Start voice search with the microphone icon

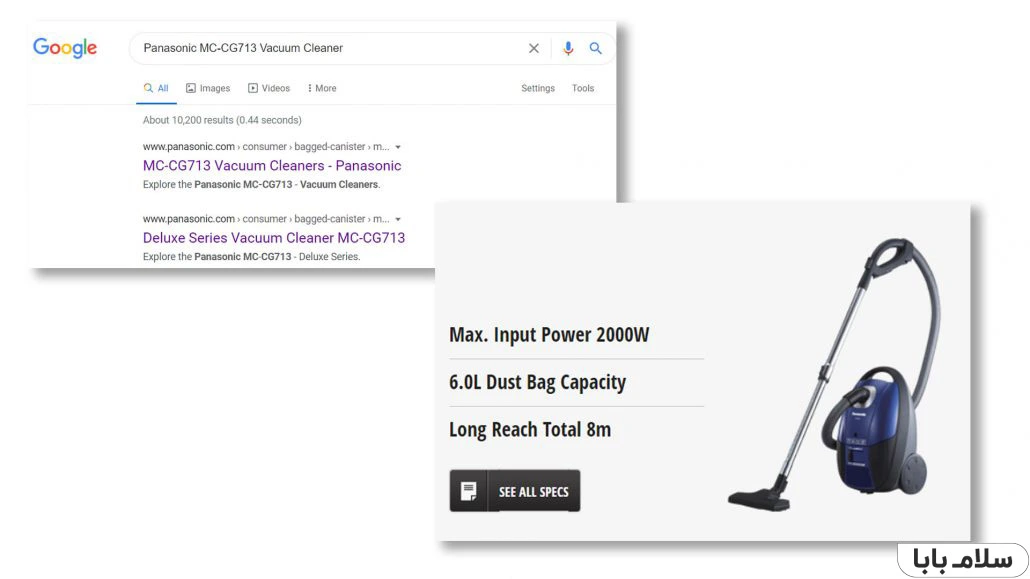[568, 48]
